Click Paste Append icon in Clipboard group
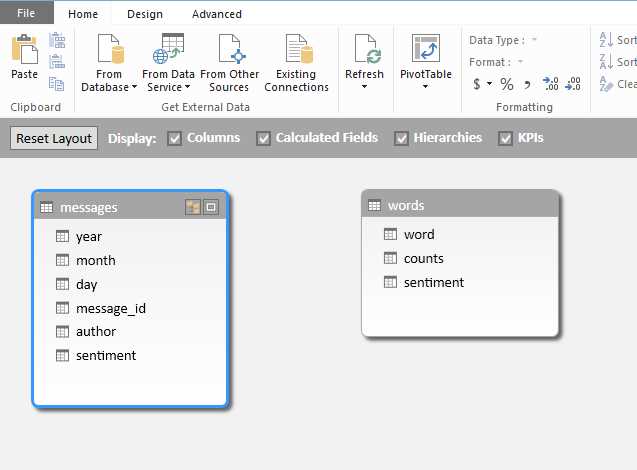The height and width of the screenshot is (470, 637). (57, 40)
